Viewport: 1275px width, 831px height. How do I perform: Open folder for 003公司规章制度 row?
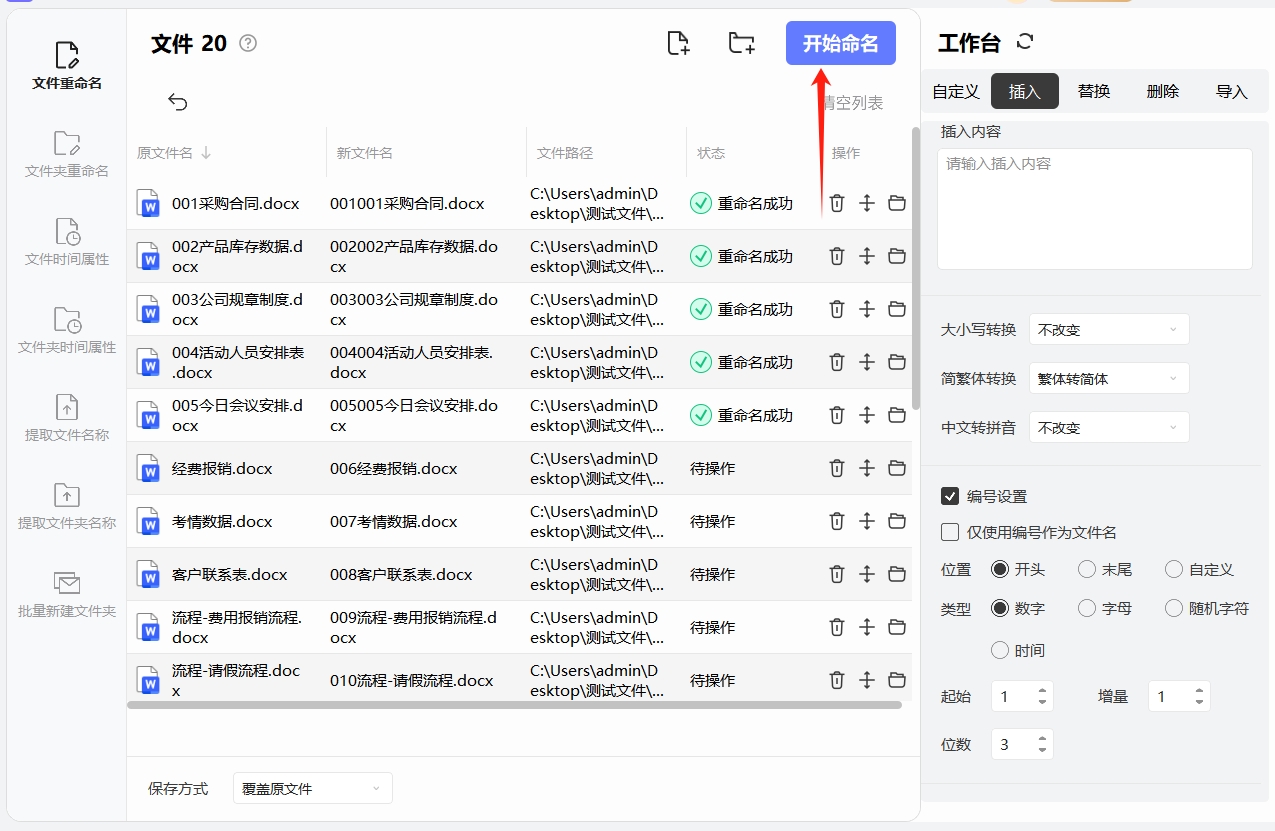[x=897, y=309]
